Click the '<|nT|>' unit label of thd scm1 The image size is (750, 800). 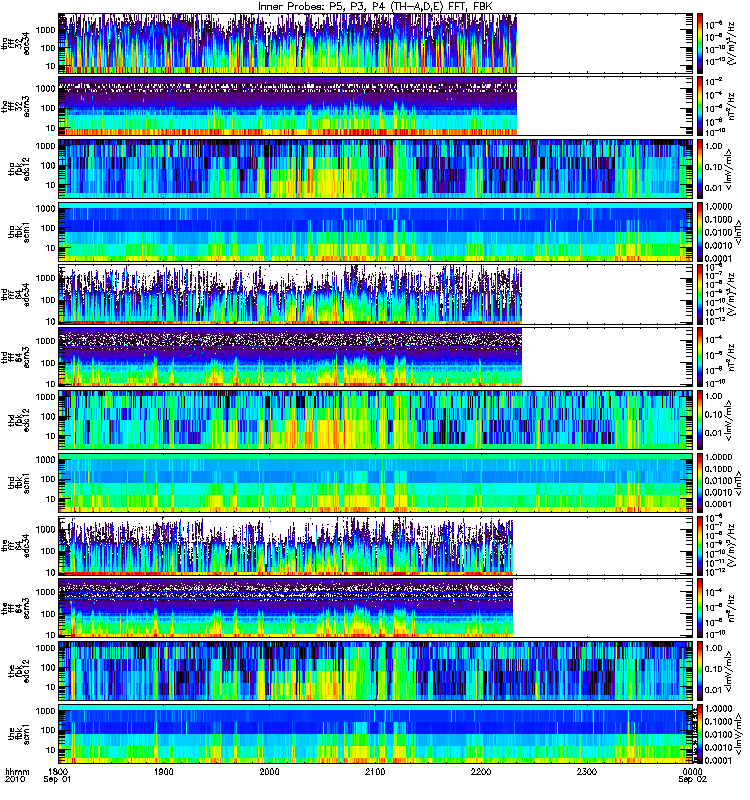738,483
